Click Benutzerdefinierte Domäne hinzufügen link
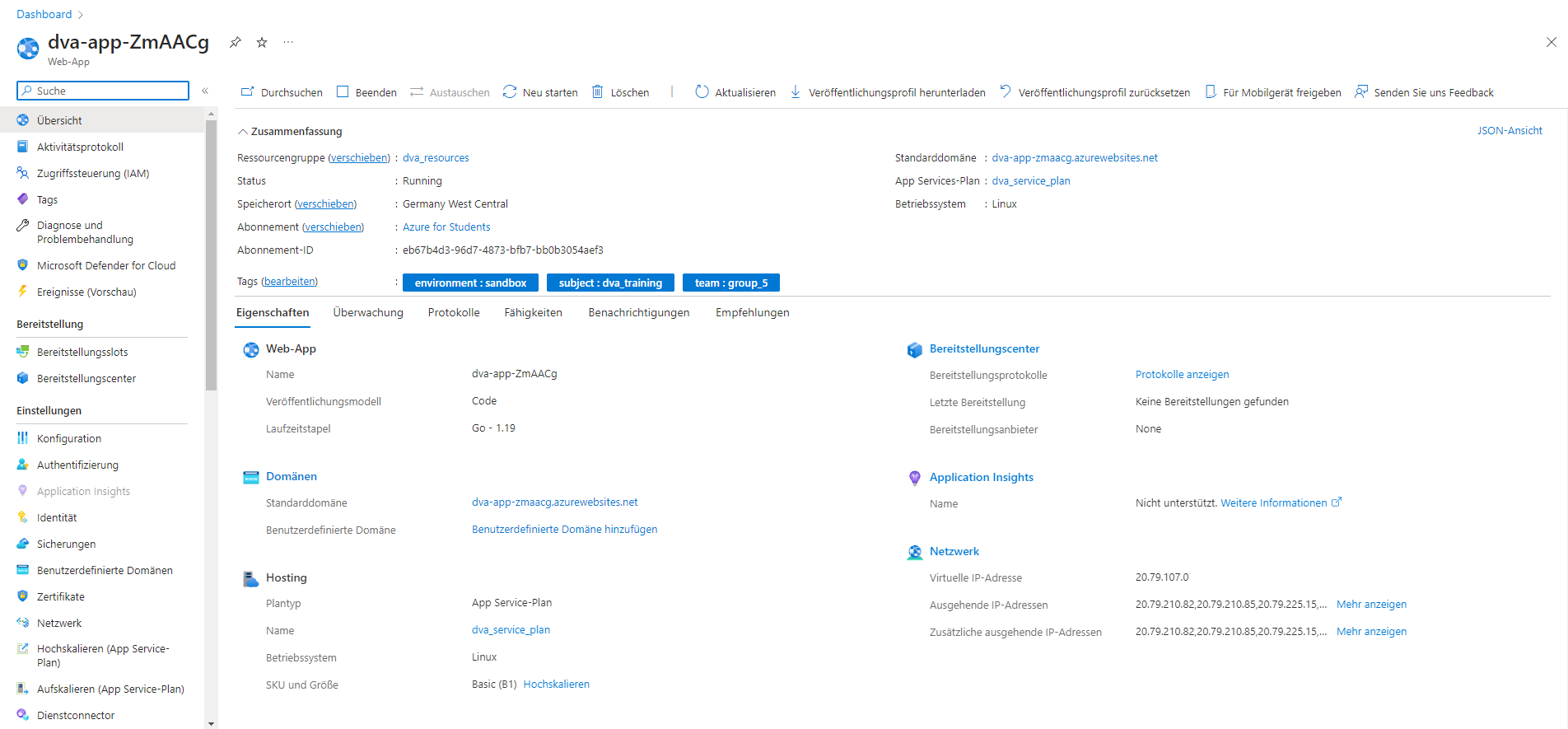 pos(564,530)
